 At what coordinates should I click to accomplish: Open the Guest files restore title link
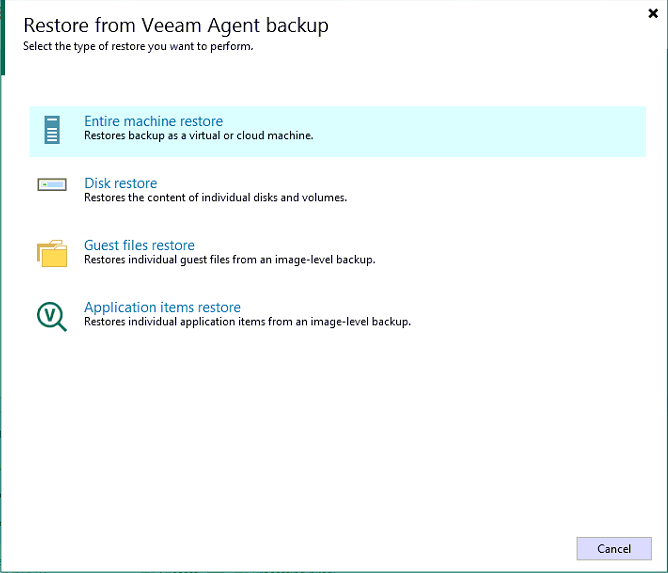click(x=139, y=245)
